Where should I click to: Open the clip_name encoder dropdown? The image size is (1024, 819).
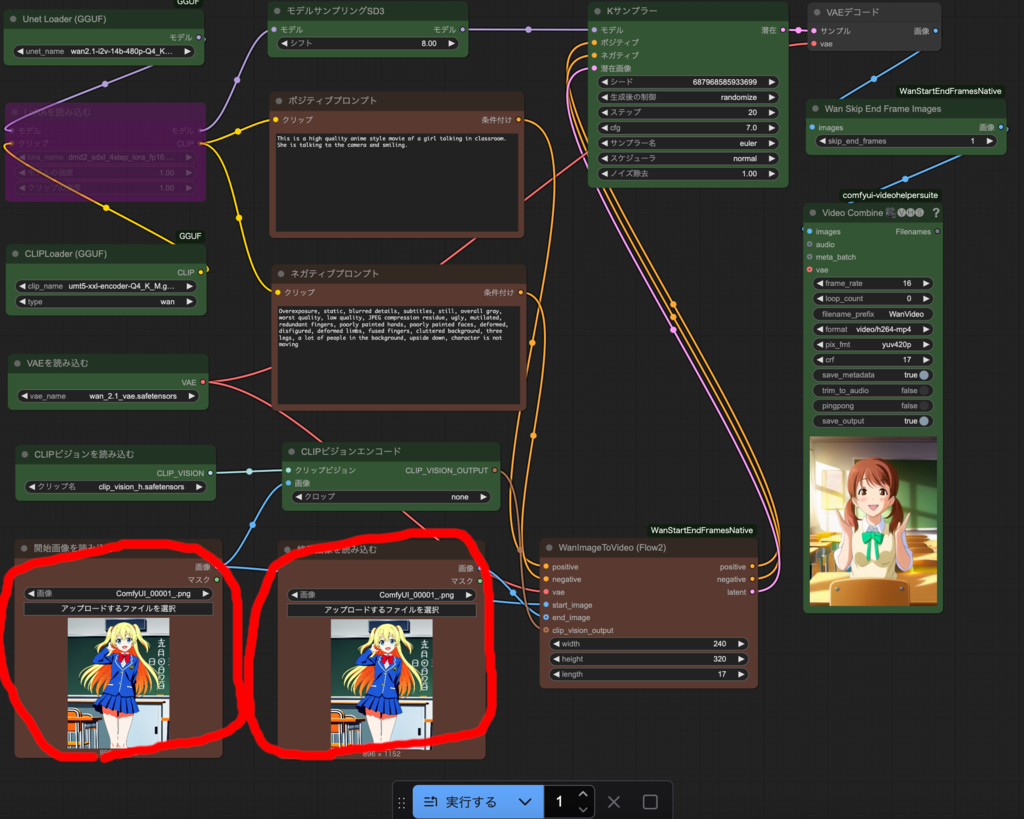pyautogui.click(x=106, y=286)
